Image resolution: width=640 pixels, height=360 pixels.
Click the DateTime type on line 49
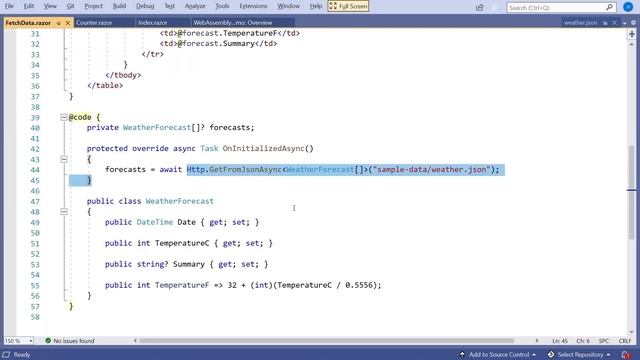155,222
